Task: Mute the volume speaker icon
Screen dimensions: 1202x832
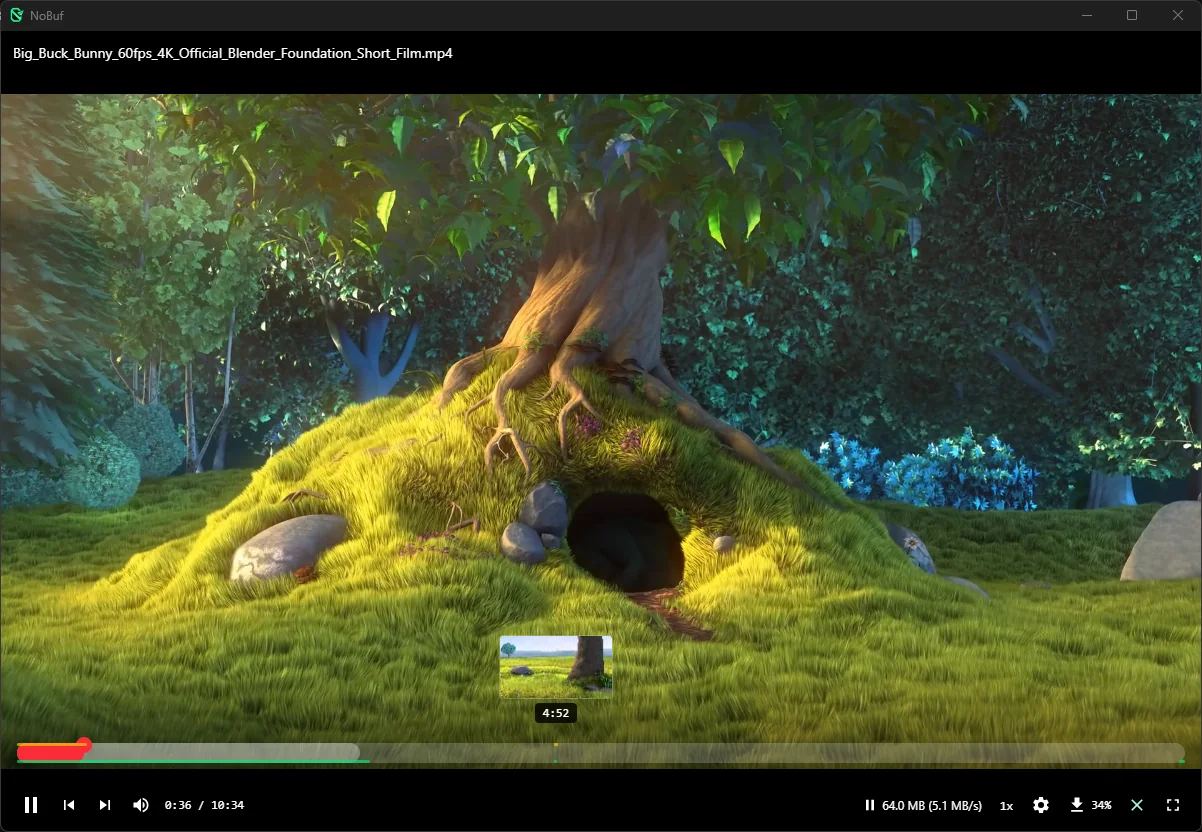Action: point(141,805)
